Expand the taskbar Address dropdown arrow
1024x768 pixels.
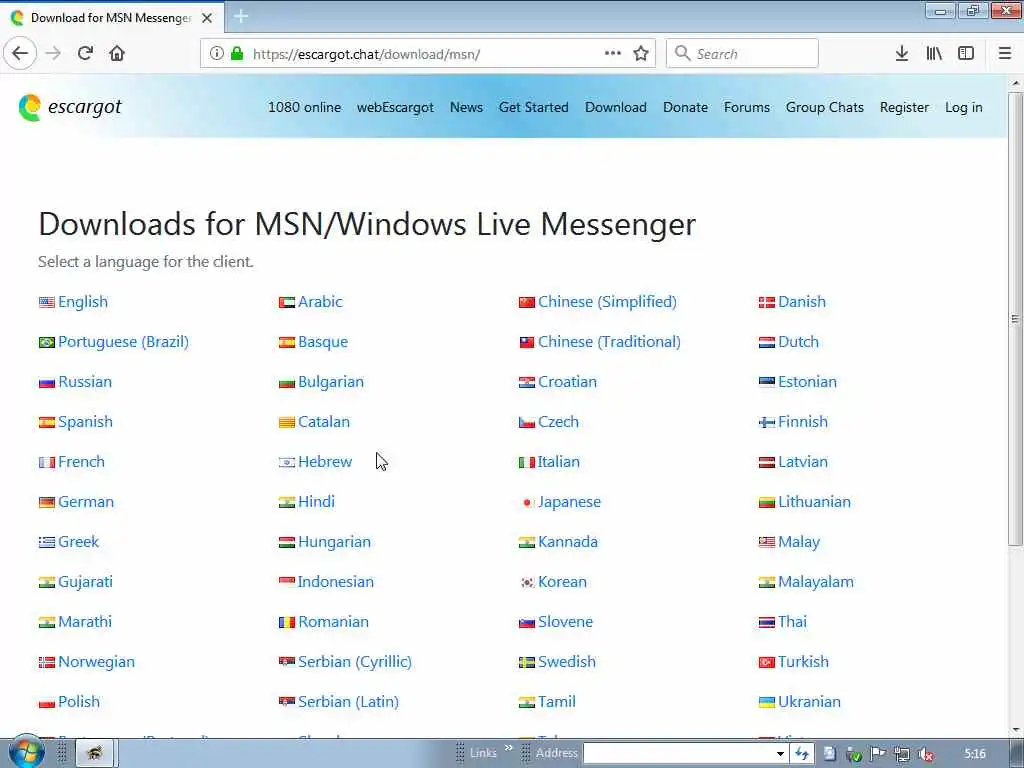pos(780,754)
